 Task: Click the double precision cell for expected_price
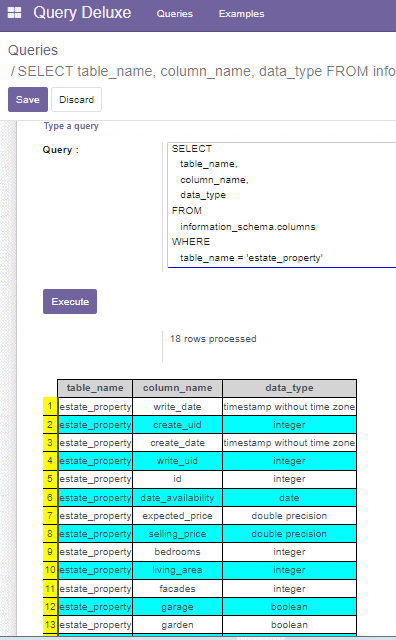(x=289, y=516)
